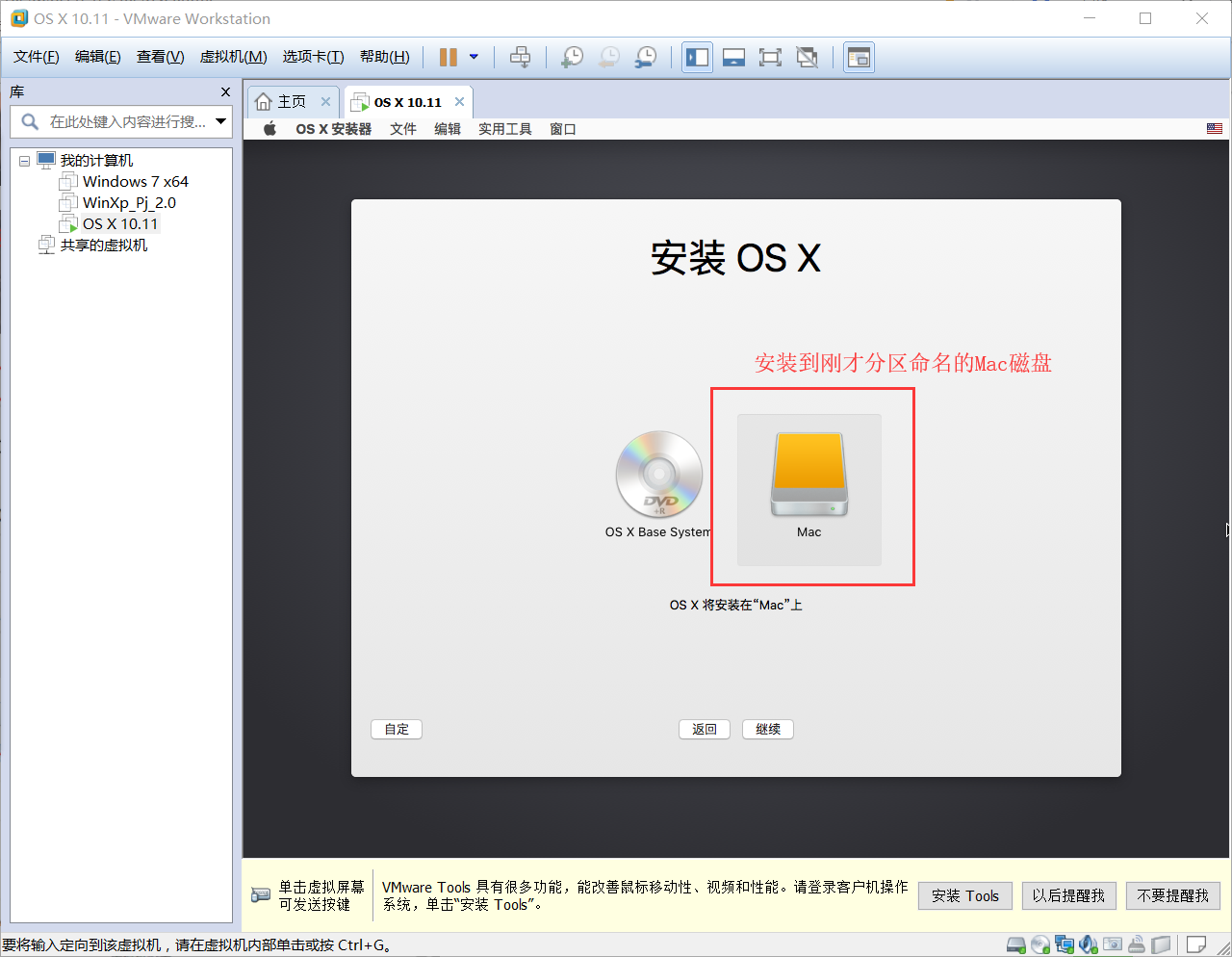
Task: Pause the virtual machine with the orange pause icon
Action: pos(448,58)
